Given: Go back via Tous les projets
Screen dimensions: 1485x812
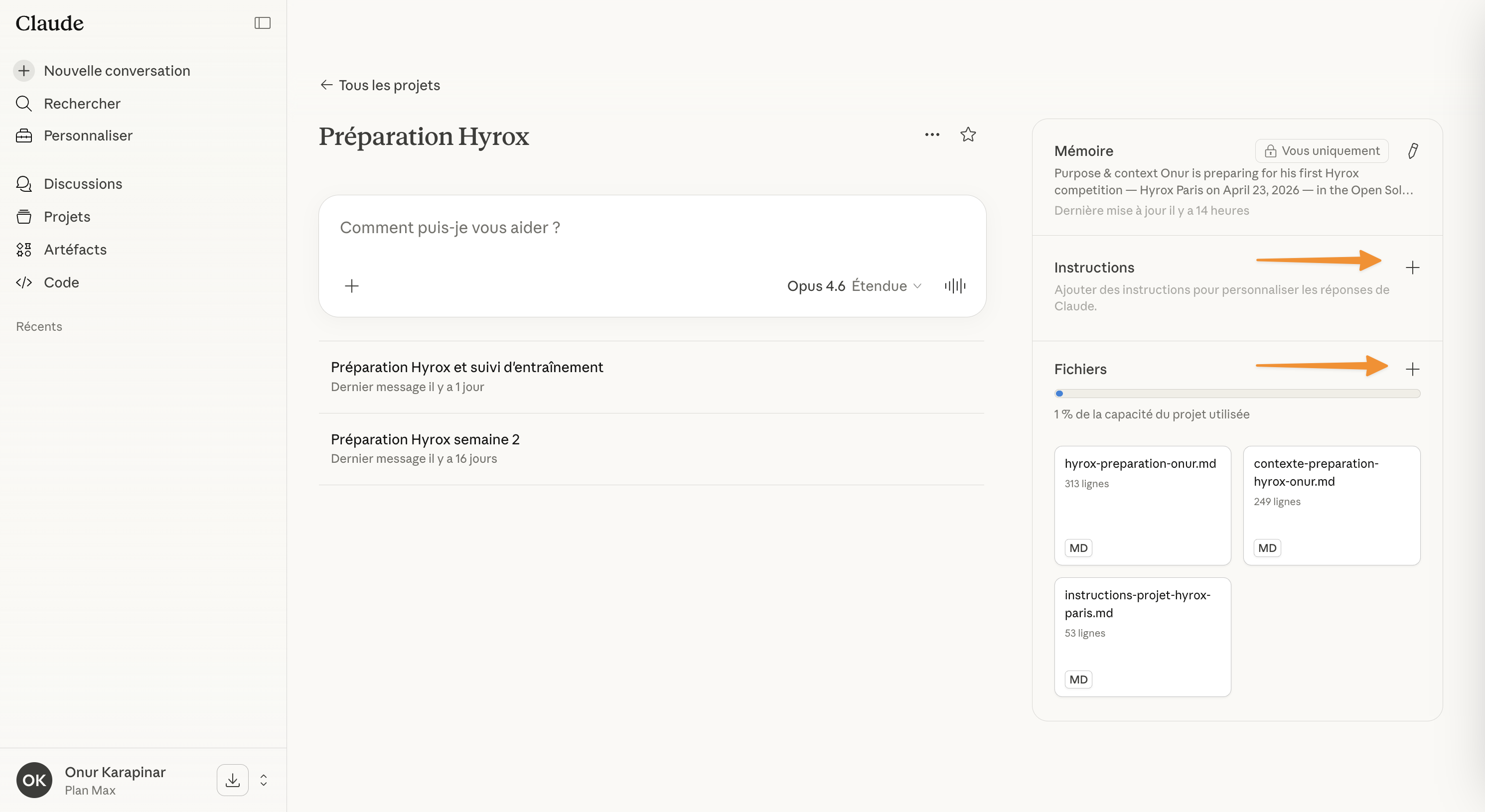Looking at the screenshot, I should click(x=380, y=85).
